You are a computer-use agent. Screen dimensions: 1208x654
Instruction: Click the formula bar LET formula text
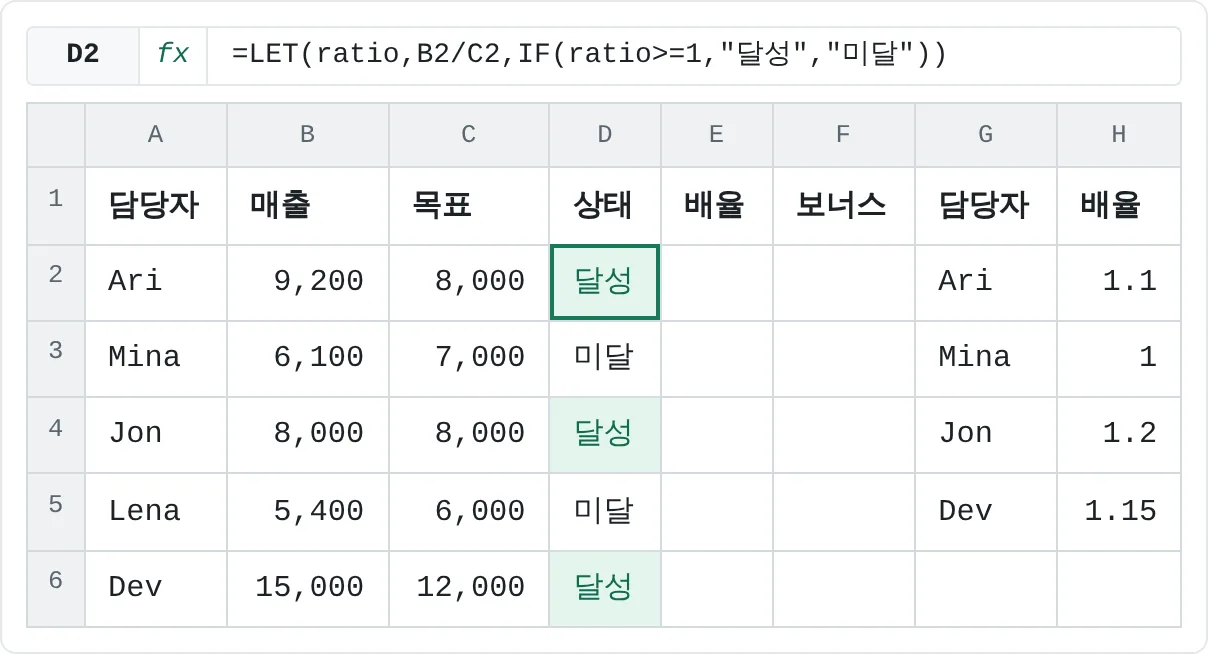[589, 55]
